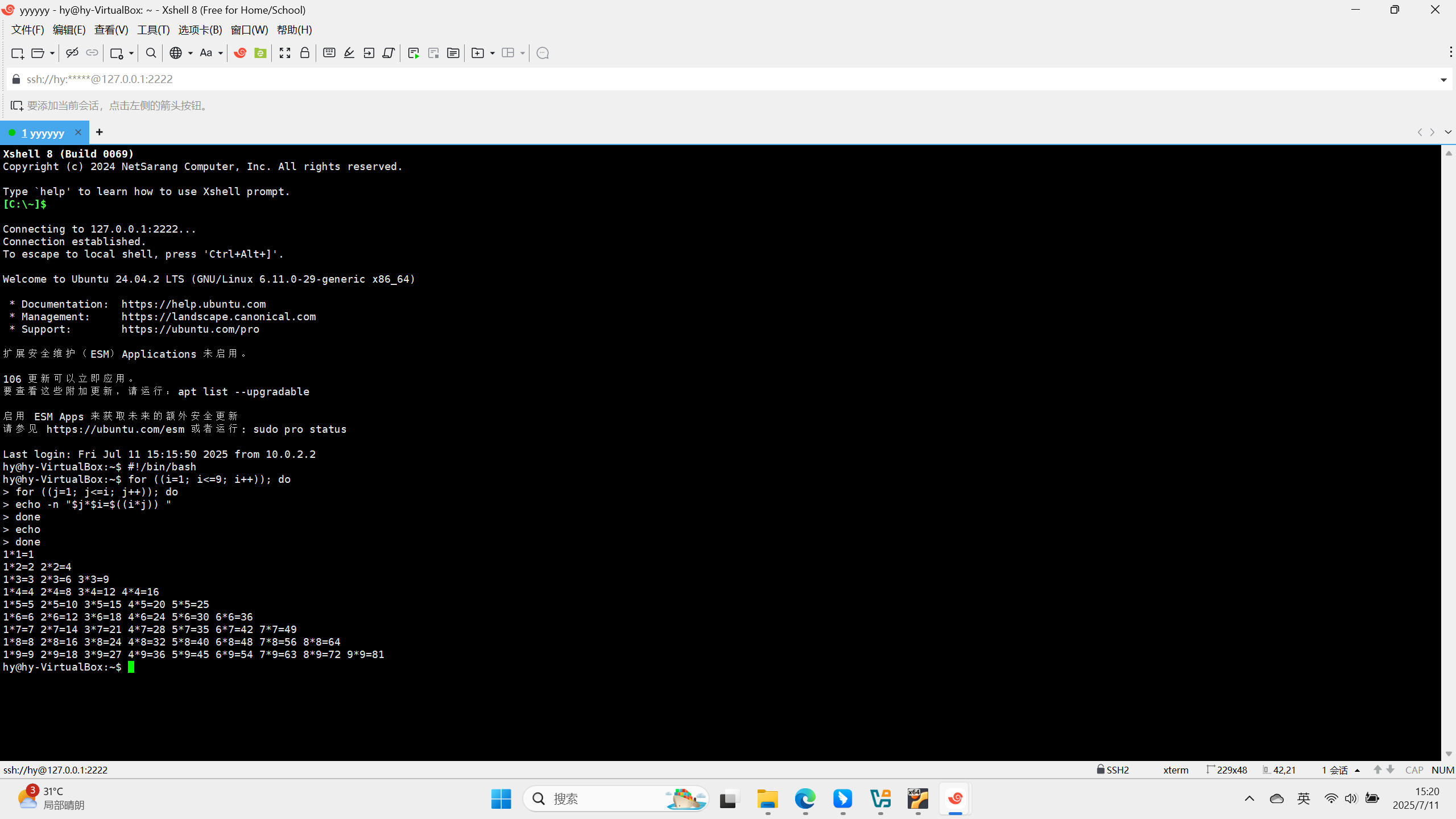Click the lock screen padlock icon
Image resolution: width=1456 pixels, height=819 pixels.
305,53
